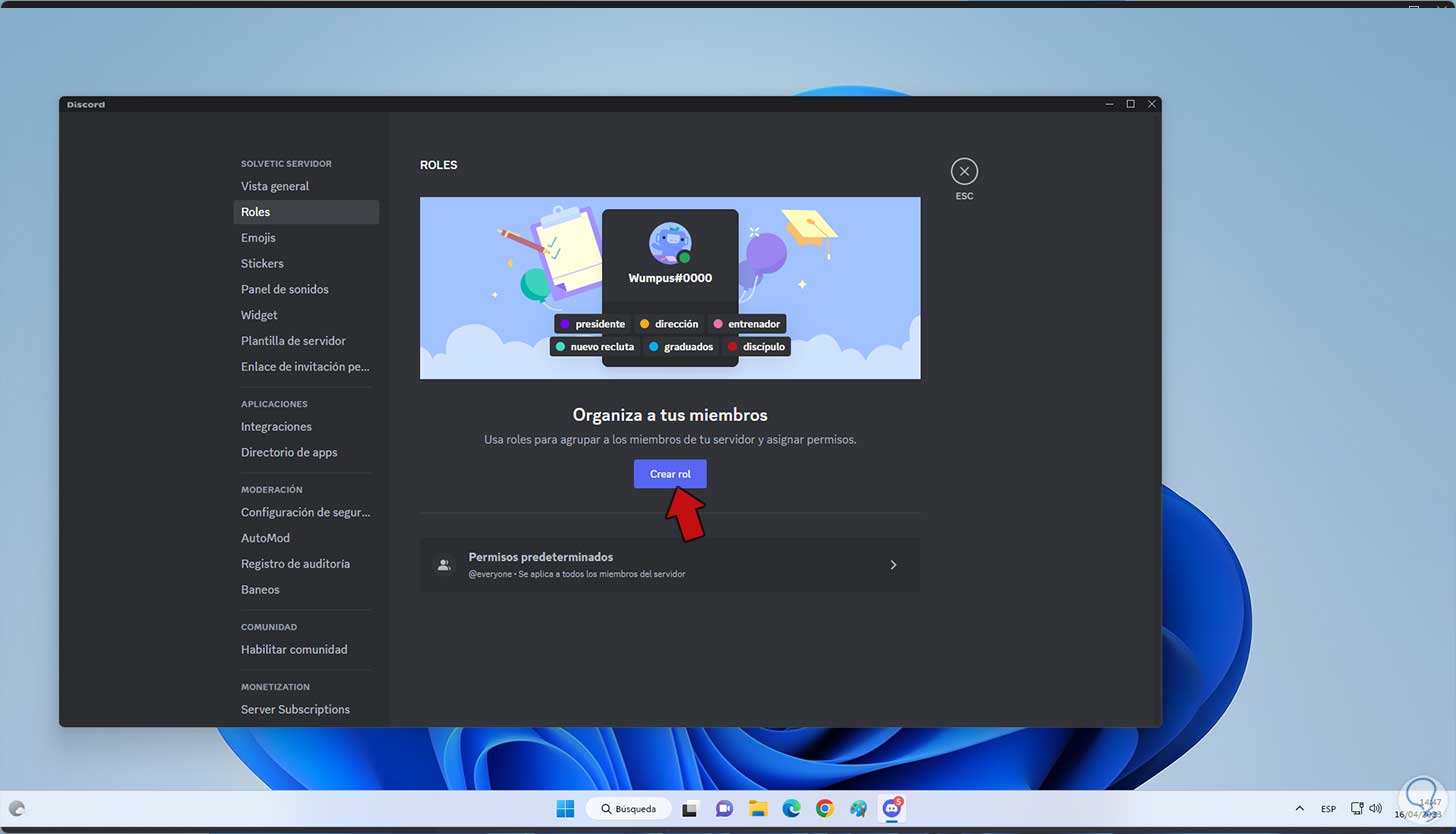This screenshot has height=834, width=1456.
Task: Click the Crear rol button
Action: (x=670, y=474)
